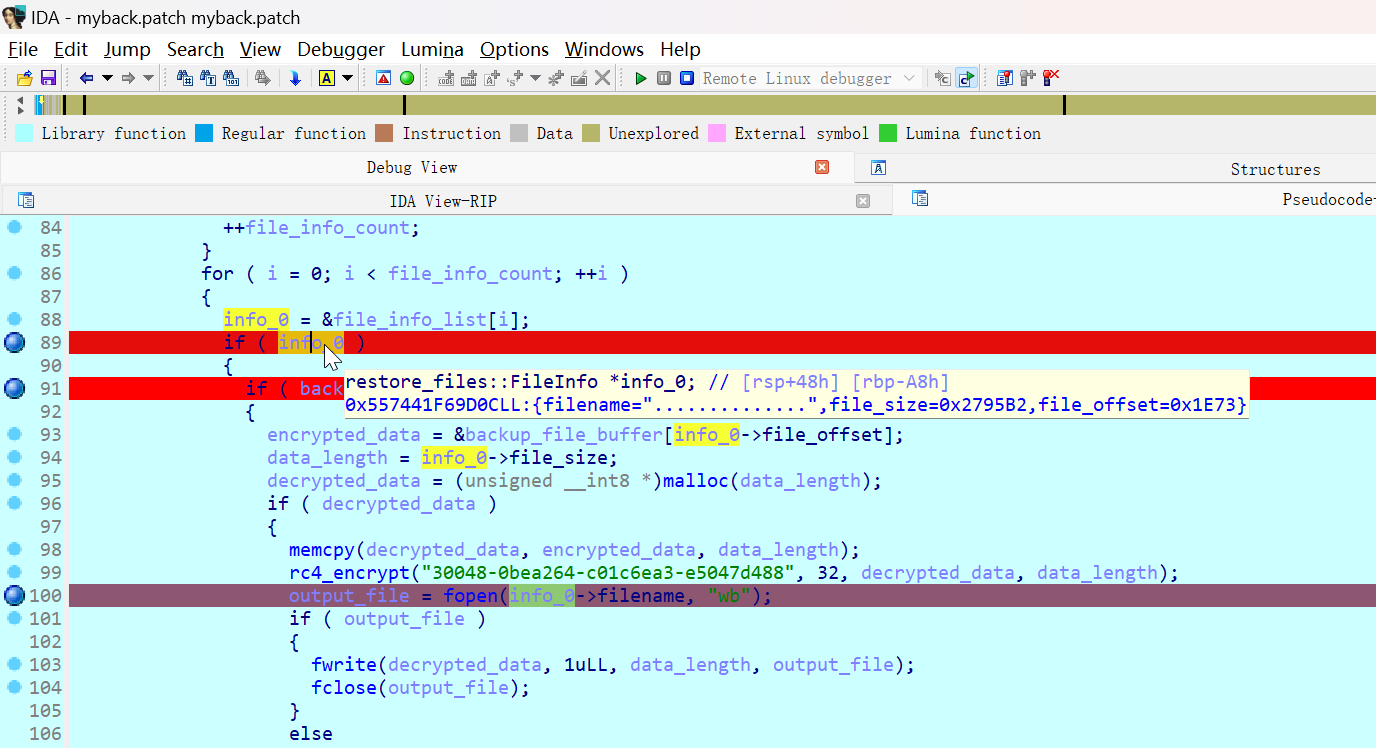Switch to the Structures tab
Image resolution: width=1376 pixels, height=748 pixels.
tap(1275, 169)
